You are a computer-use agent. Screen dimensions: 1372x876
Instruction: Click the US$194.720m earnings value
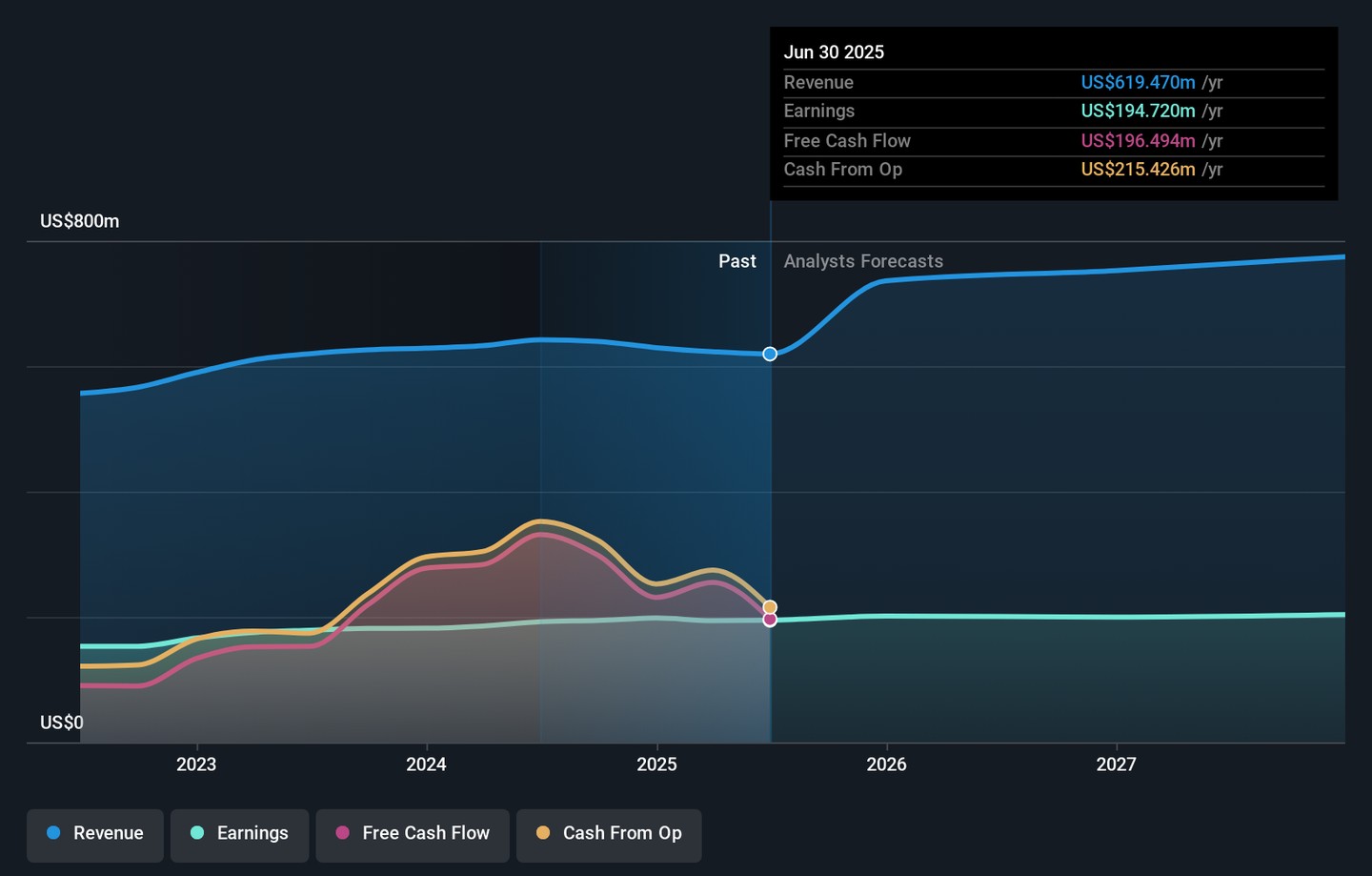click(x=1138, y=112)
